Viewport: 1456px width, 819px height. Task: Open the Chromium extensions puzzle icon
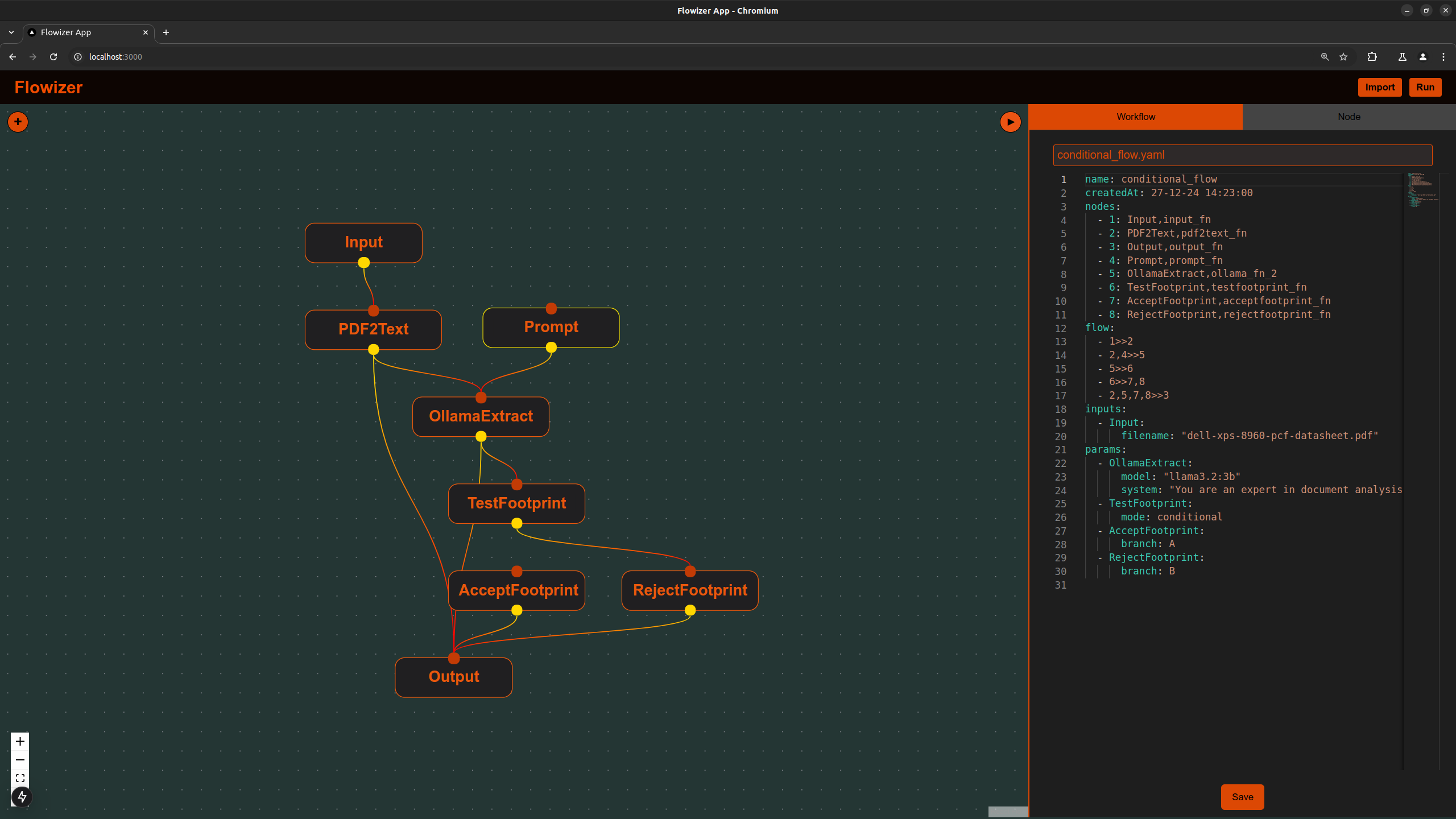coord(1372,57)
